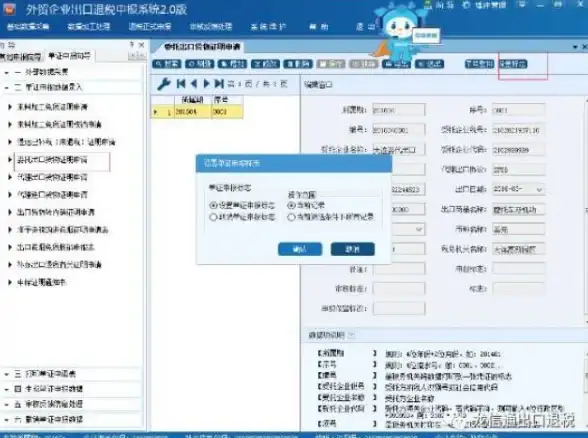
Task: Click the 刷新 refresh toolbar button
Action: click(x=200, y=64)
